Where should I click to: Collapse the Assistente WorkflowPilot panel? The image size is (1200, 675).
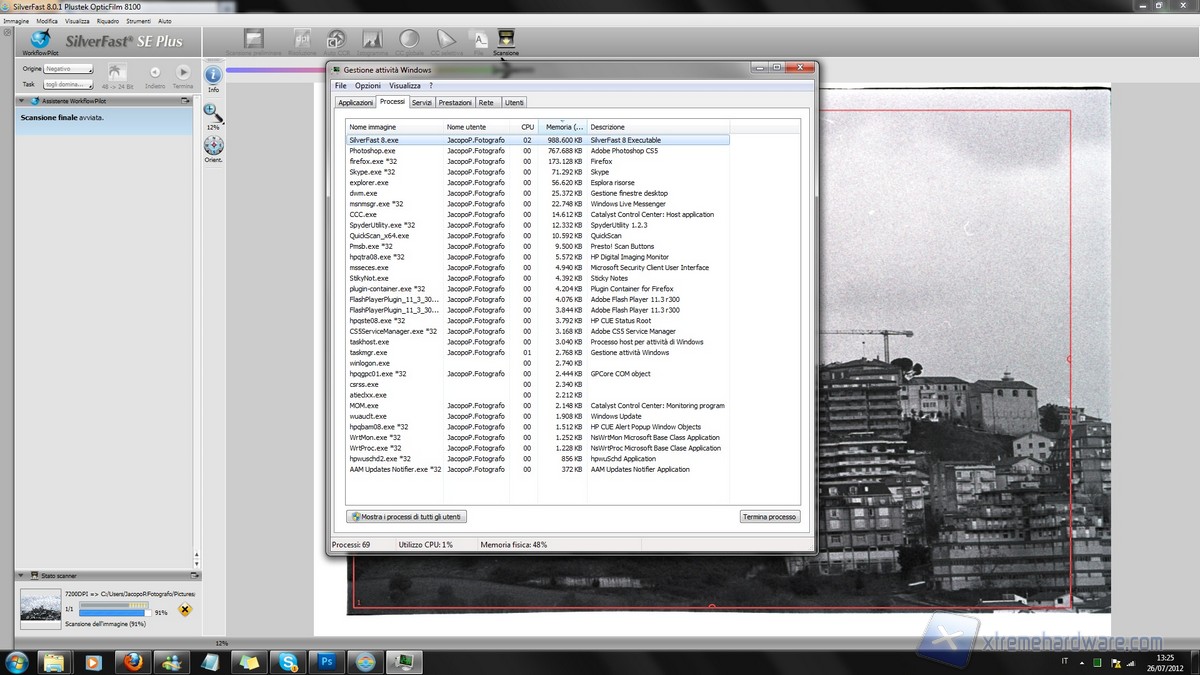coord(20,101)
